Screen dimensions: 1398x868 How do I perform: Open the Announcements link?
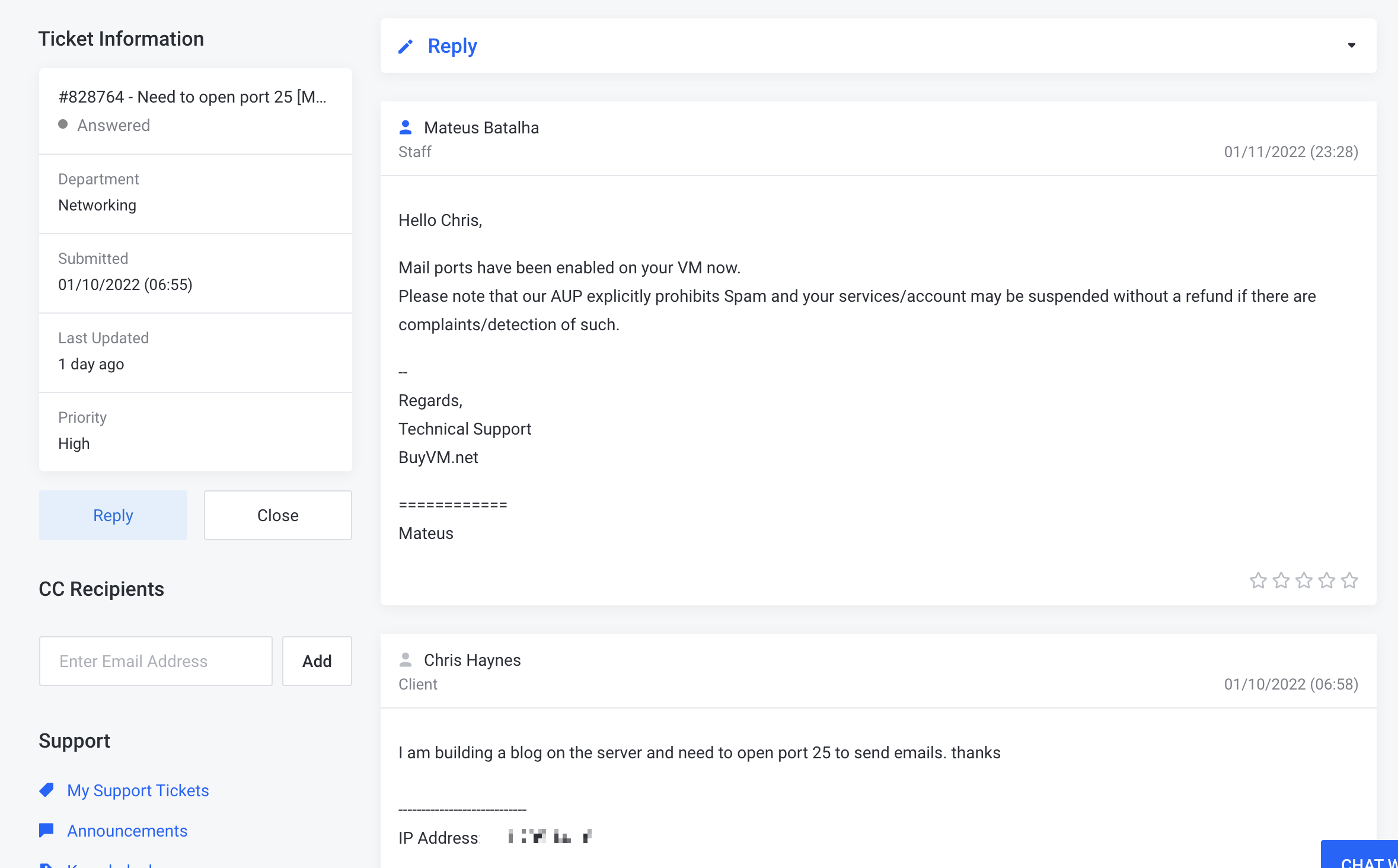[x=127, y=831]
